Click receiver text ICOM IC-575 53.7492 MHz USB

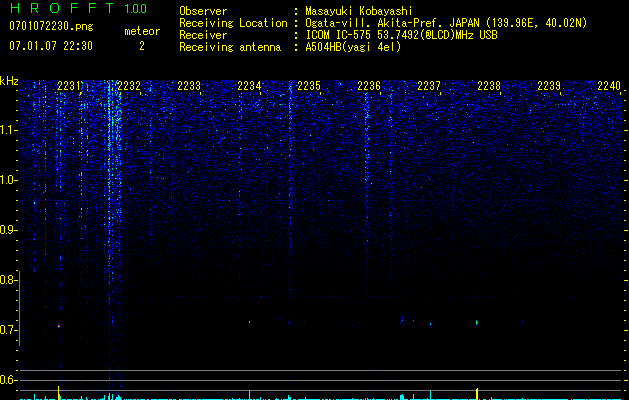401,35
